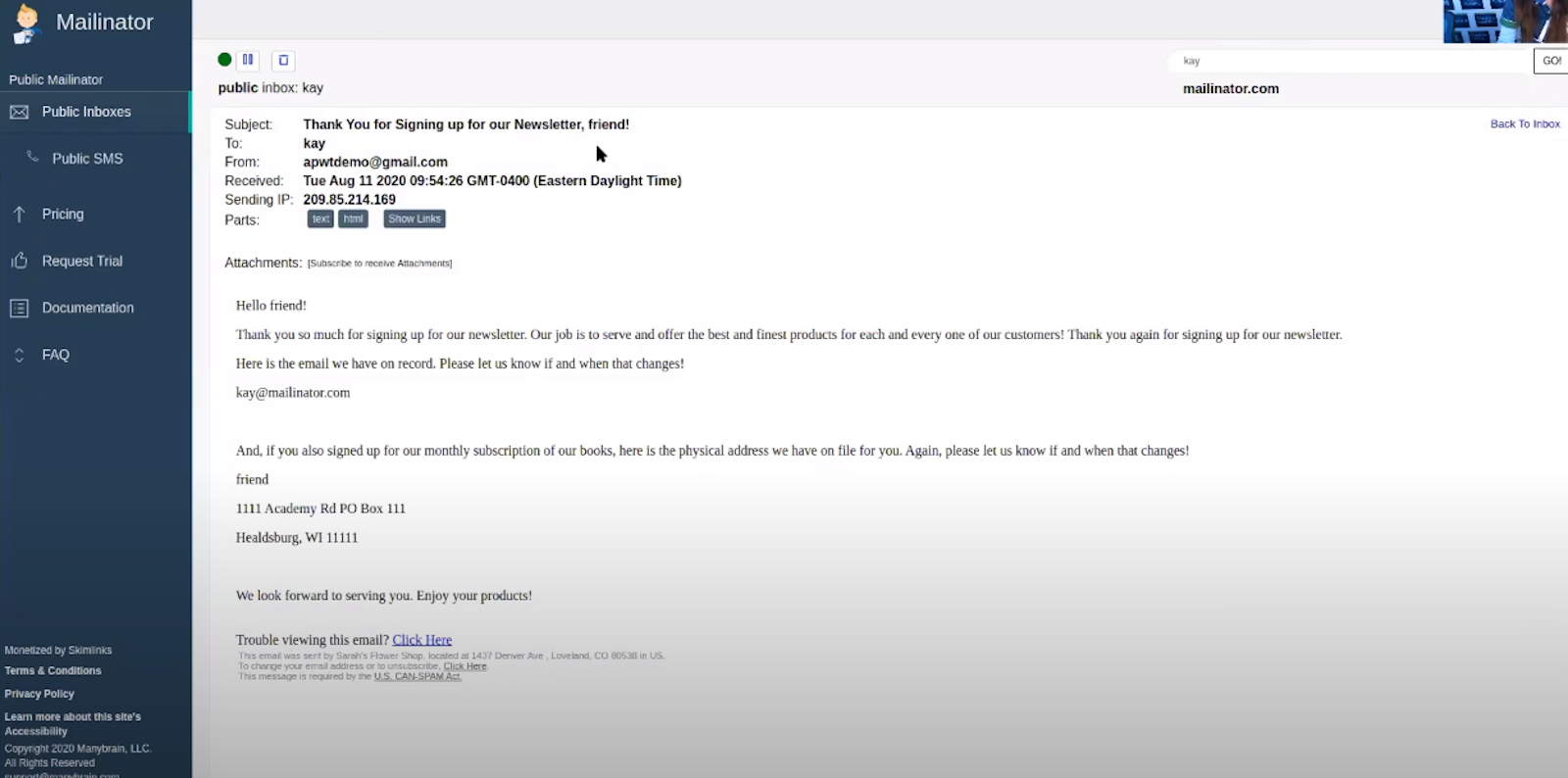Open Public SMS in sidebar
1568x778 pixels.
(x=87, y=159)
